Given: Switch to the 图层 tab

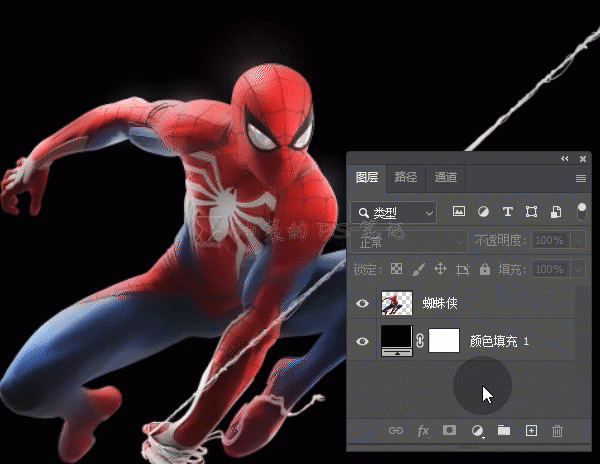Looking at the screenshot, I should 367,177.
